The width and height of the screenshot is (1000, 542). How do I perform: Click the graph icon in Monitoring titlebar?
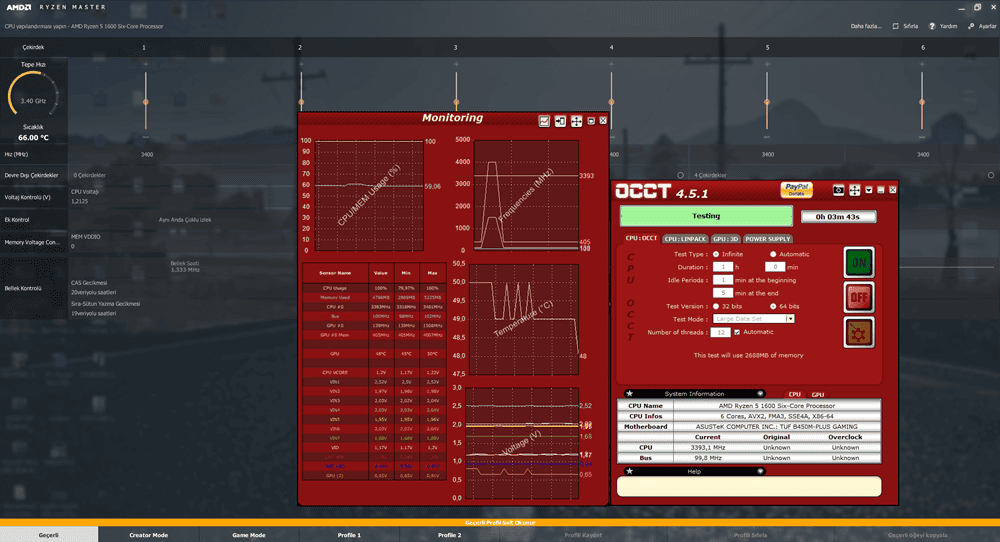tap(544, 121)
